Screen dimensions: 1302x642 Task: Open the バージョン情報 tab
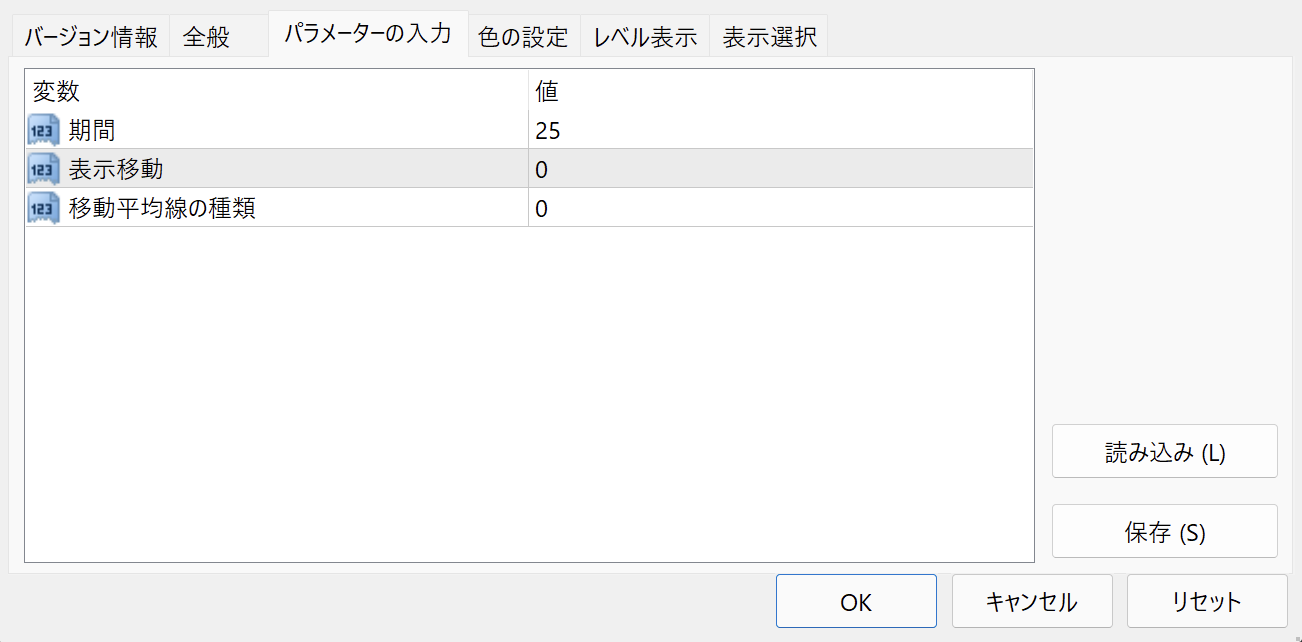pos(91,38)
